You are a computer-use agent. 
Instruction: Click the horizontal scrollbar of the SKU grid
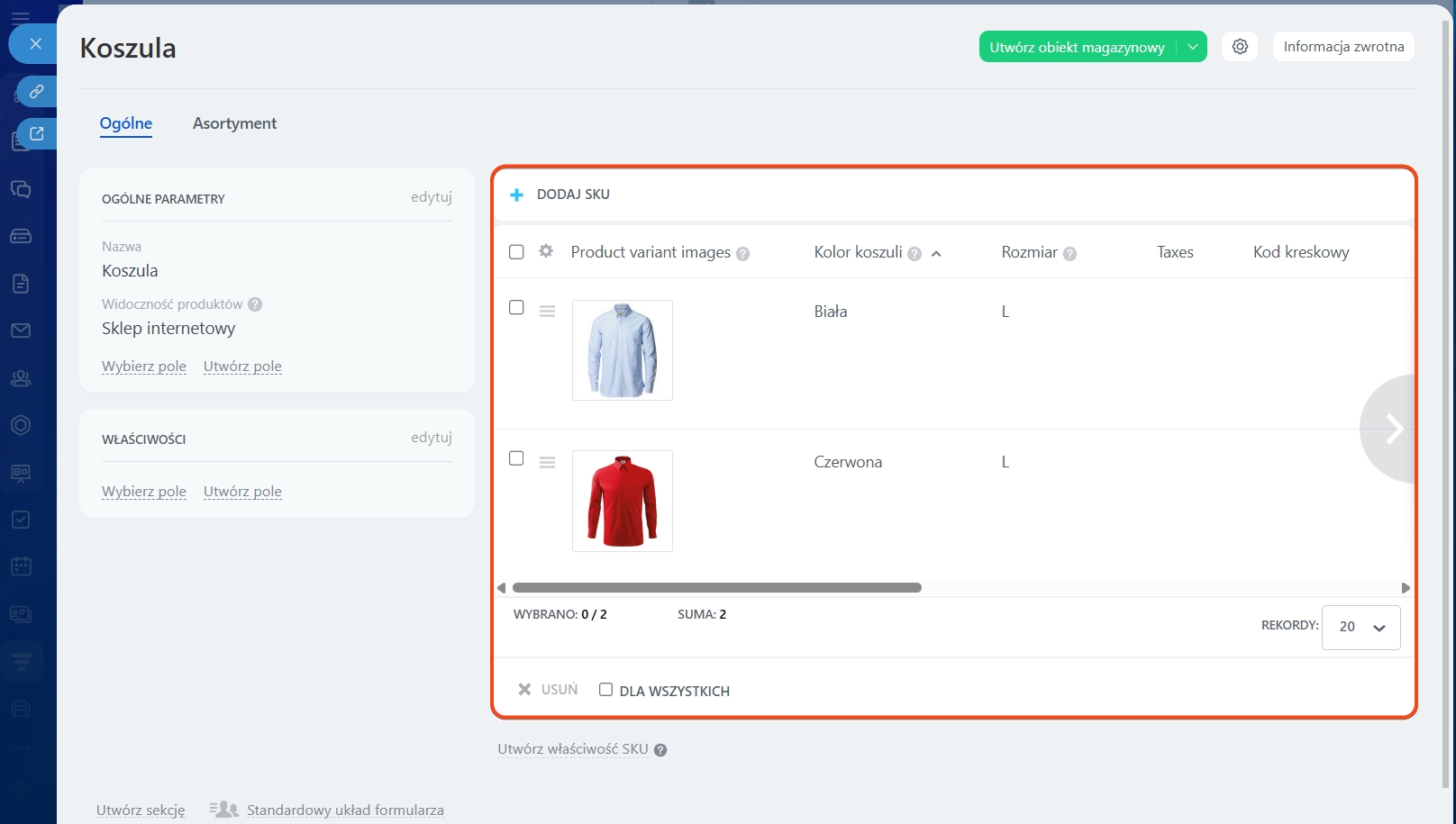pyautogui.click(x=716, y=588)
